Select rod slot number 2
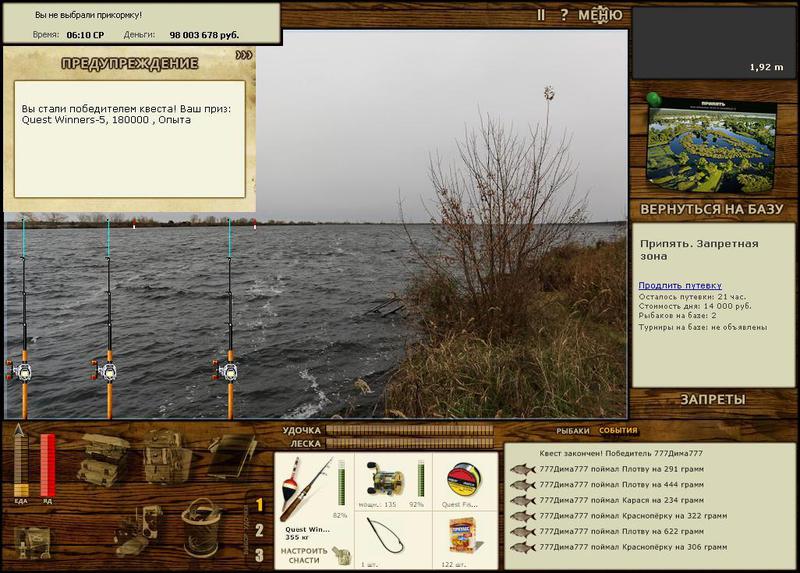This screenshot has width=800, height=573. 259,530
